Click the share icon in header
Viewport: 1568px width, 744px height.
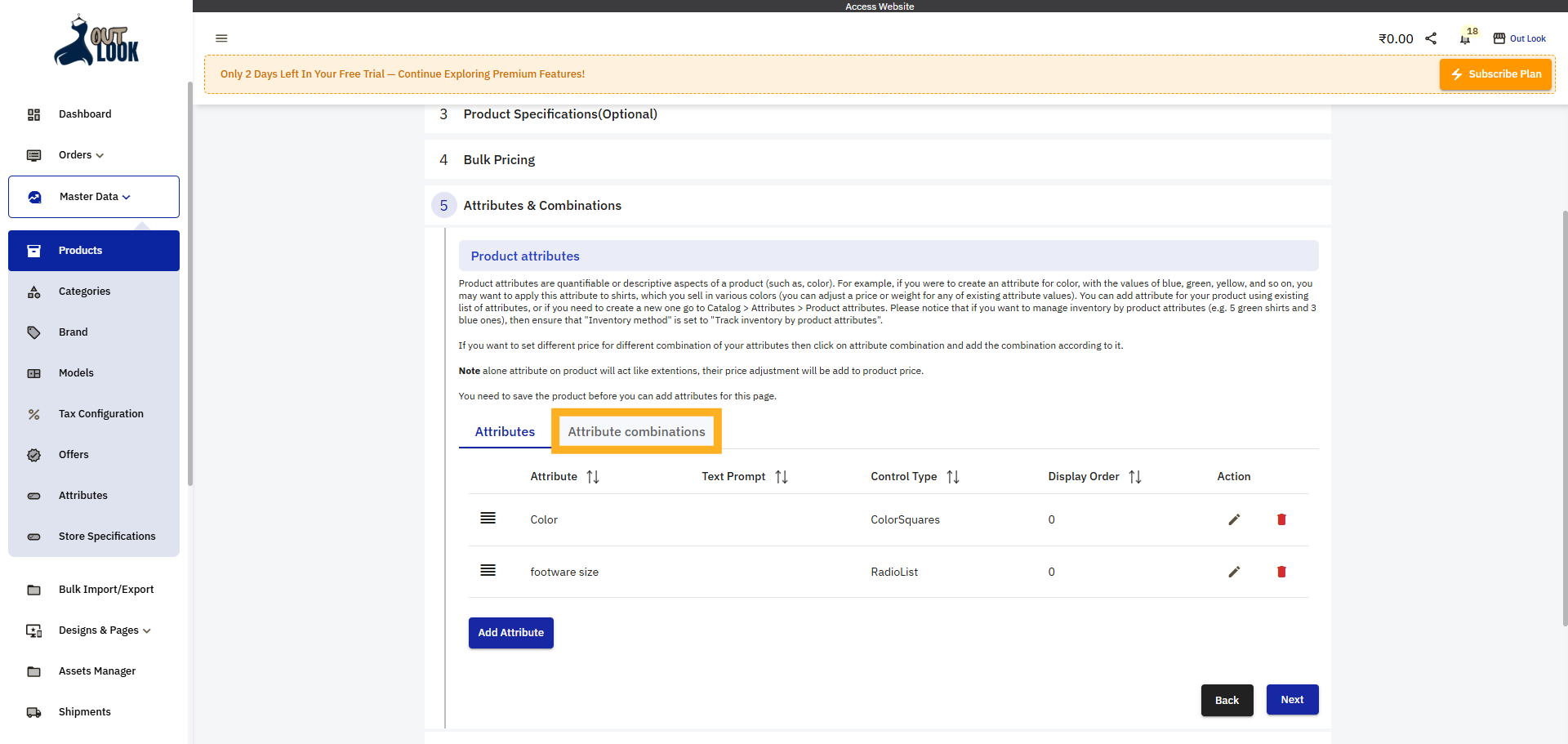pyautogui.click(x=1431, y=38)
